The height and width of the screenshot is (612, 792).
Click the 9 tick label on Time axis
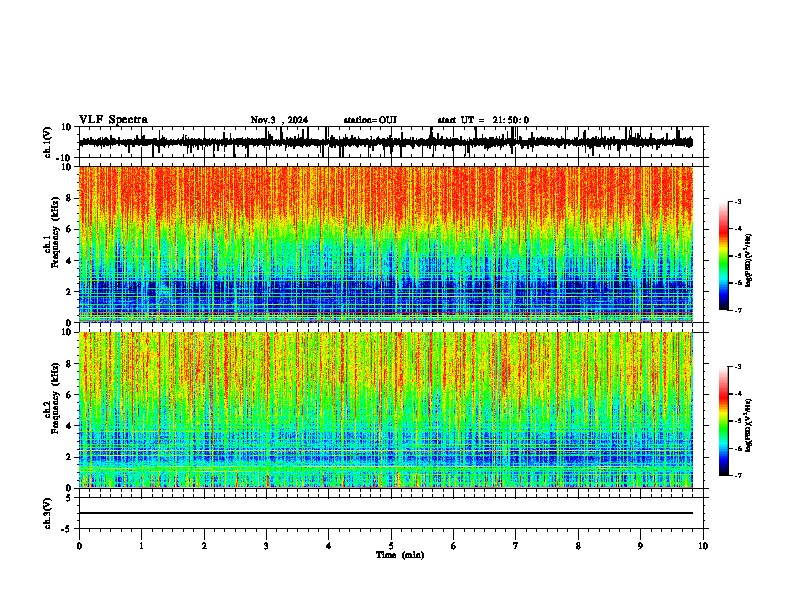[640, 546]
